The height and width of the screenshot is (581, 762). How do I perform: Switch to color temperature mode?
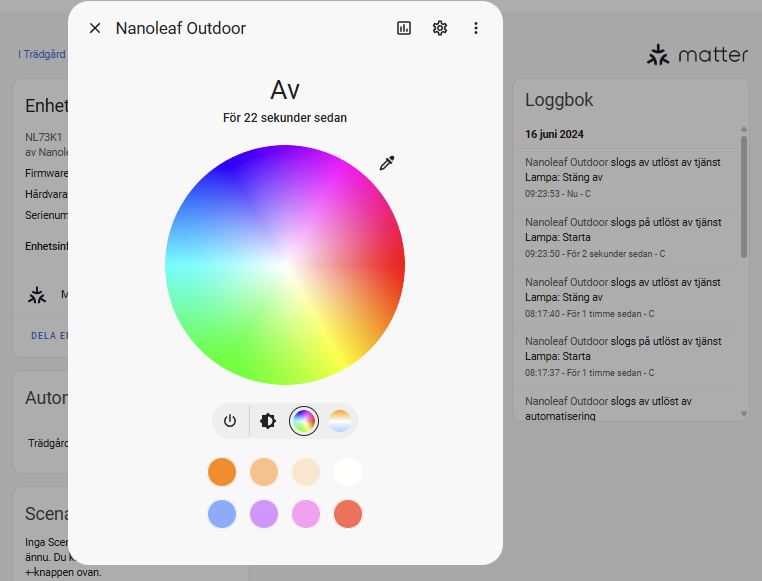click(340, 421)
